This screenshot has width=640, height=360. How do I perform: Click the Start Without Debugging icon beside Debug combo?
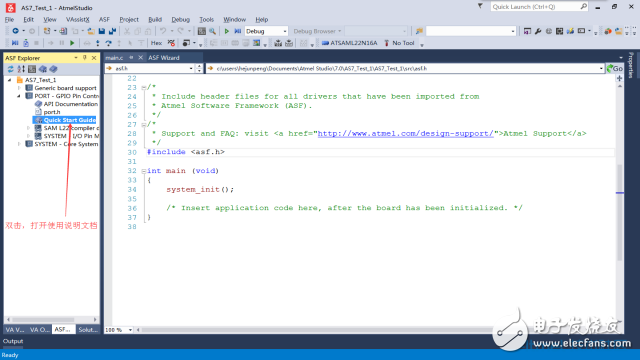[238, 31]
